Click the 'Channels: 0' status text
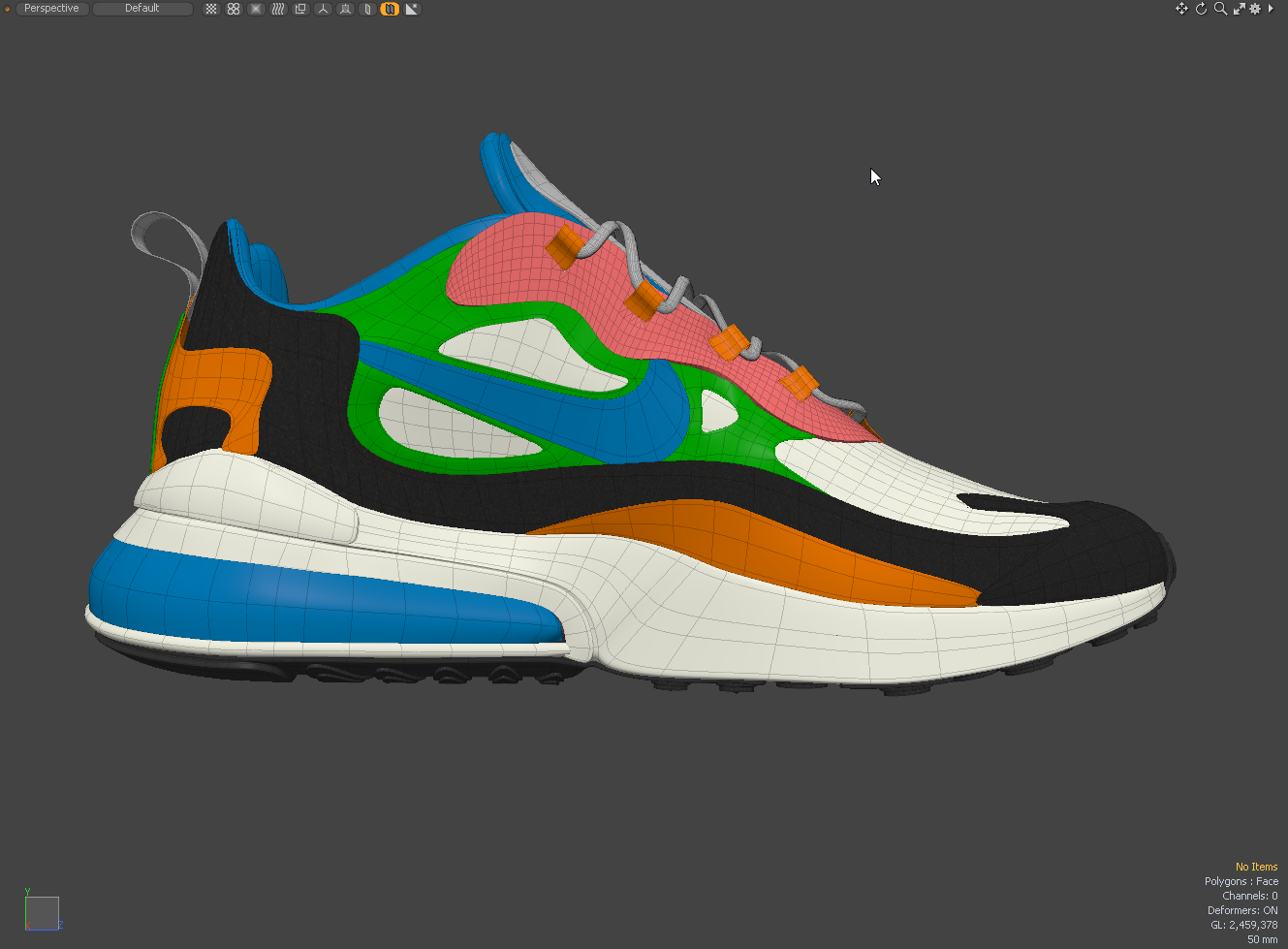This screenshot has height=949, width=1288. pyautogui.click(x=1250, y=896)
